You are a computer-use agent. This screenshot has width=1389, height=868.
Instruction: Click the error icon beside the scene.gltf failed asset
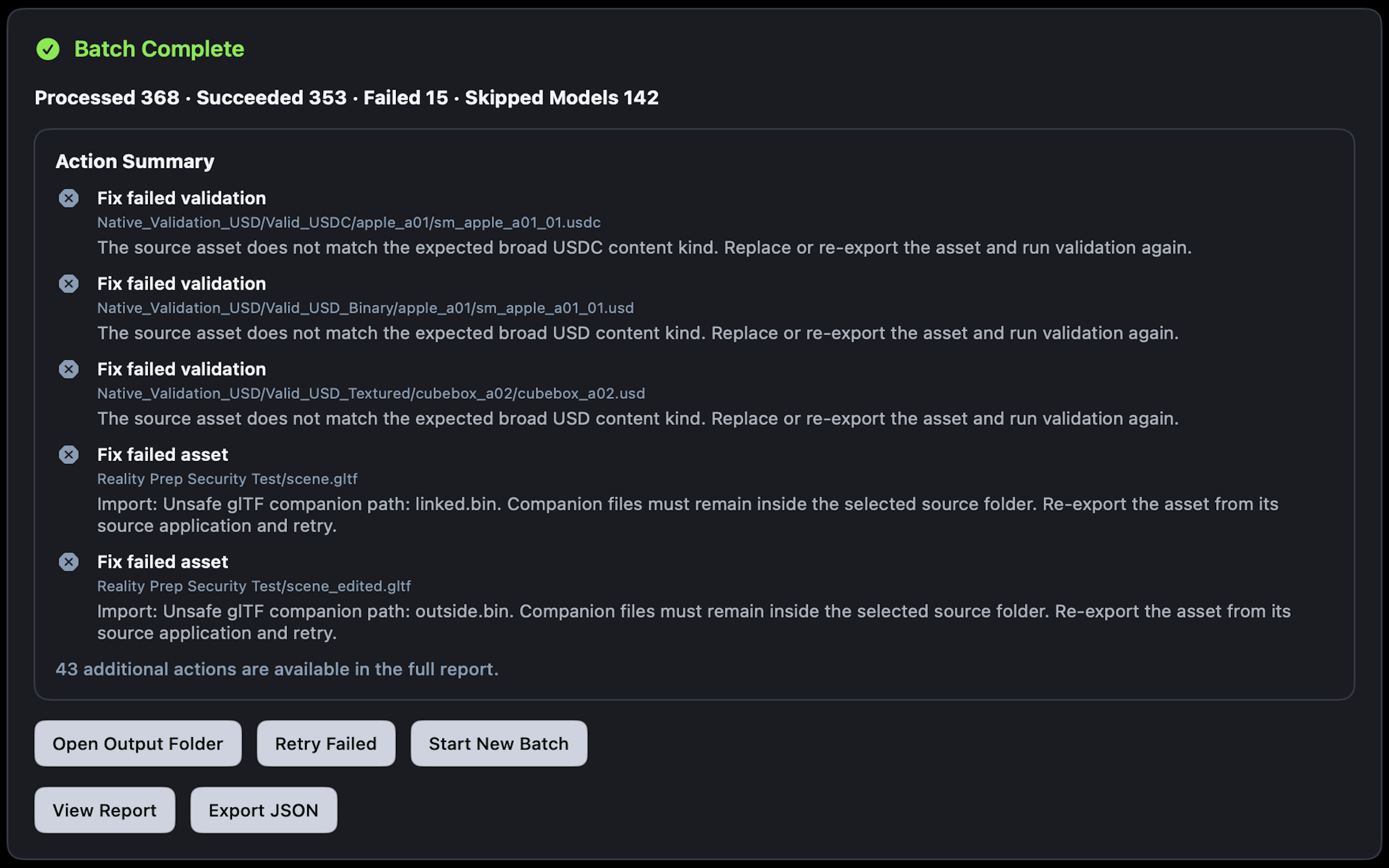pos(68,455)
